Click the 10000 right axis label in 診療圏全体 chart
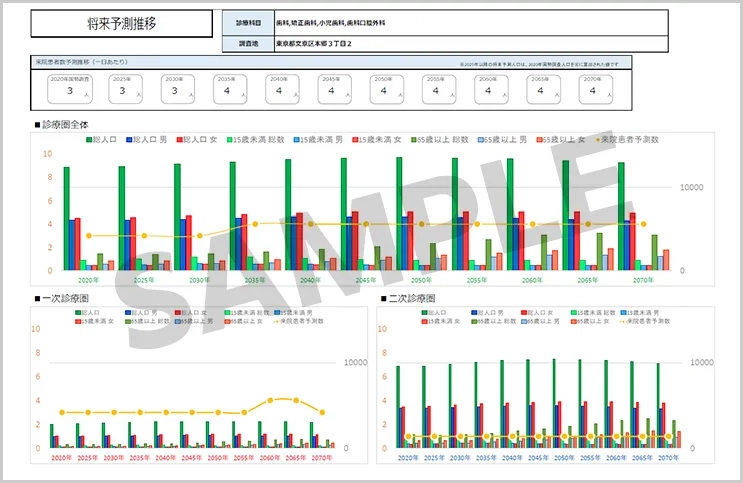 691,187
